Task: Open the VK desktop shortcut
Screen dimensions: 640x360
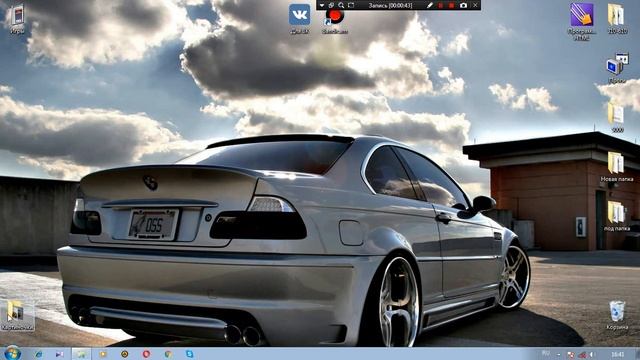Action: coord(299,18)
